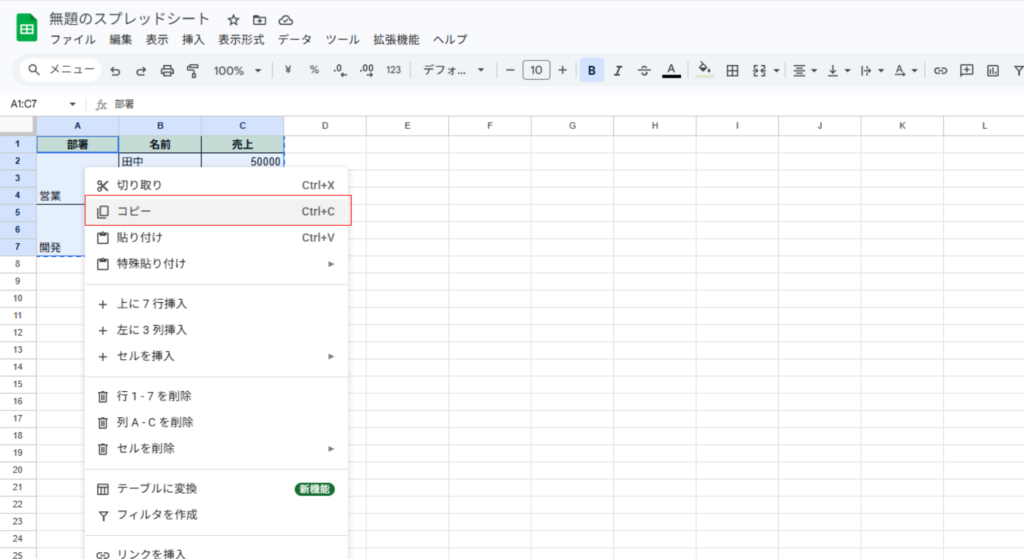1024x559 pixels.
Task: Choose Copy (コピー) from the context menu
Action: 216,212
